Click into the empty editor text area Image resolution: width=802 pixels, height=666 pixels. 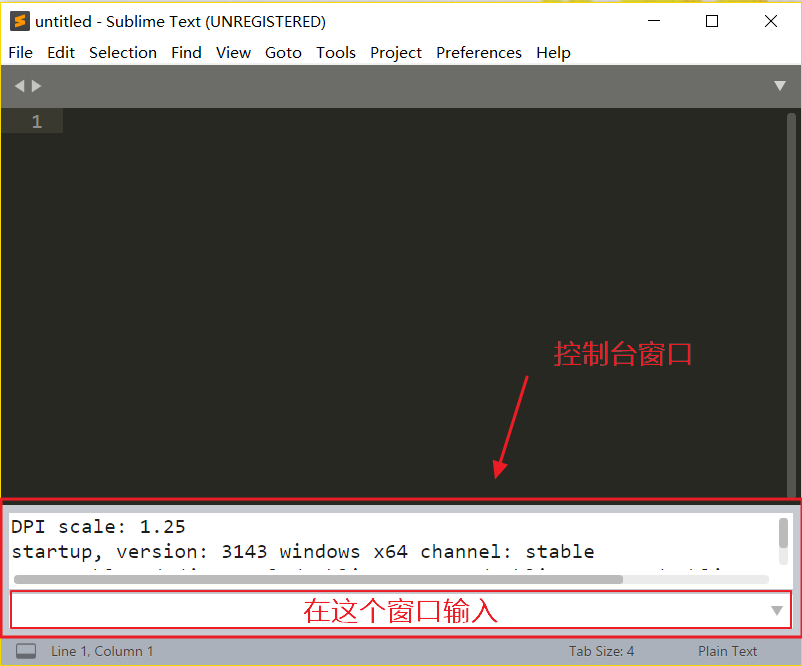point(425,302)
